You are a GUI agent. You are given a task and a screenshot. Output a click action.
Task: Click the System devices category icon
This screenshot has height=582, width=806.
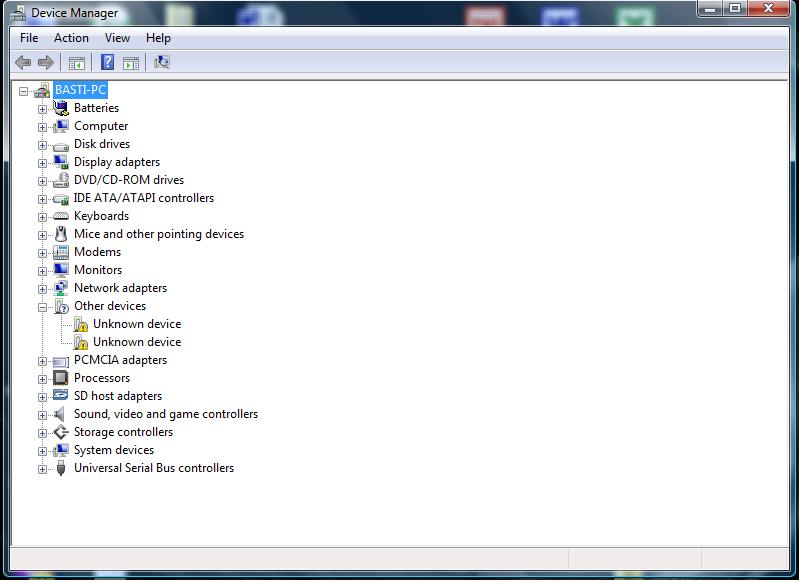tap(61, 450)
